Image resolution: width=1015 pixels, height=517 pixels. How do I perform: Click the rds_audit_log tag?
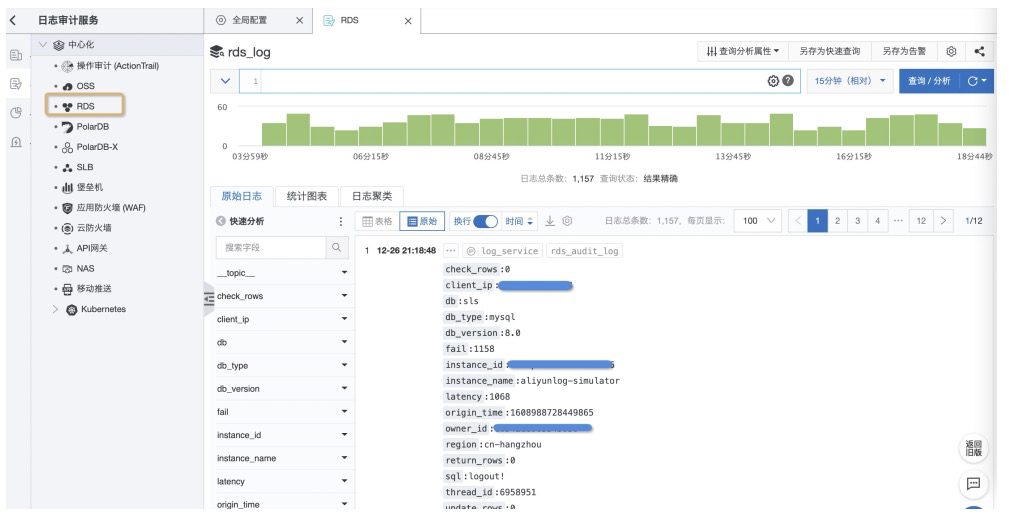(585, 250)
